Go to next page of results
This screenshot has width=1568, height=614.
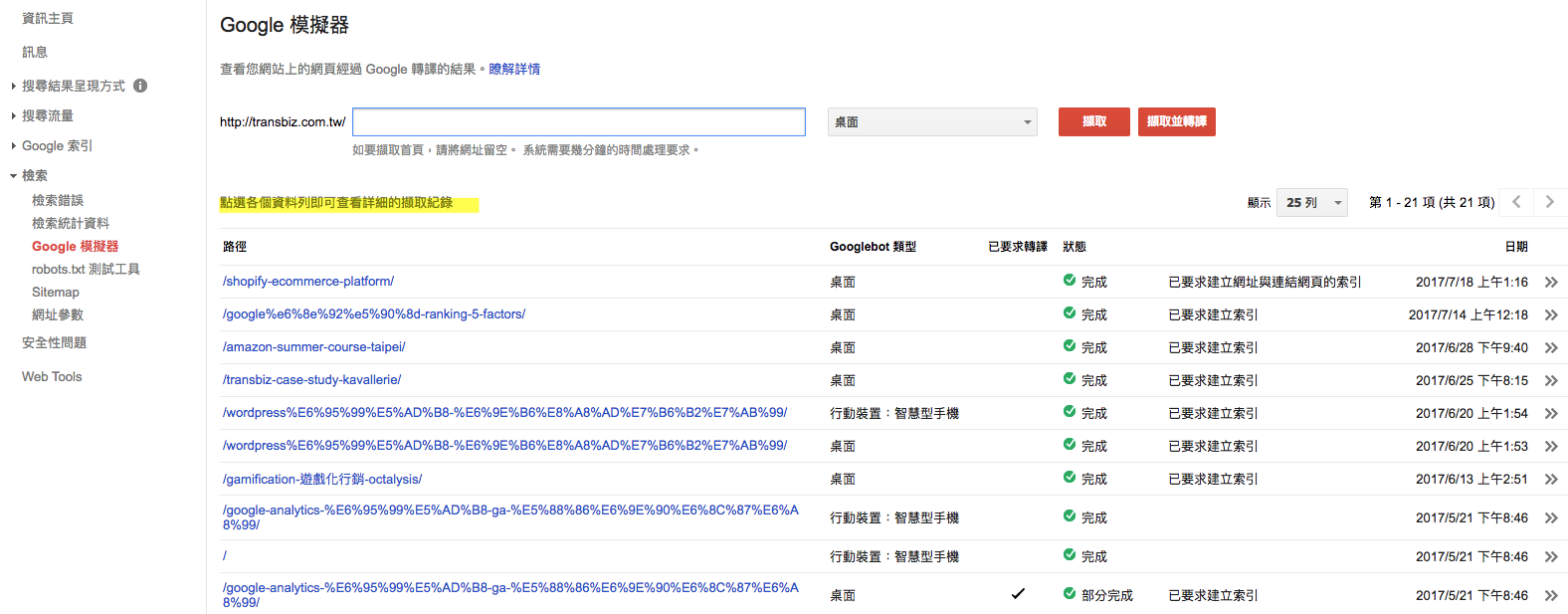click(x=1549, y=202)
